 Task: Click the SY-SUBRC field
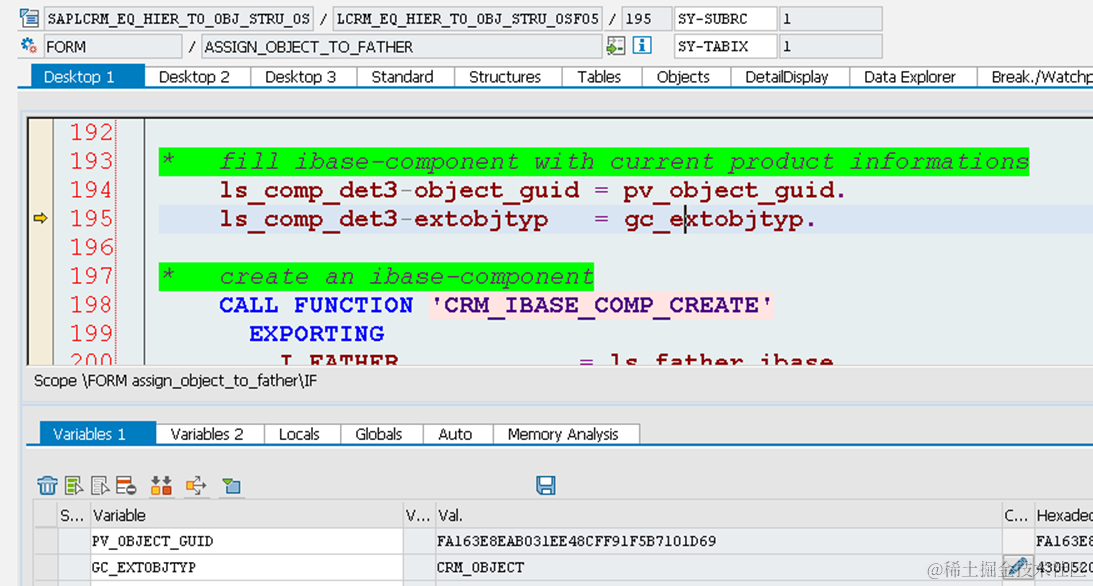725,19
